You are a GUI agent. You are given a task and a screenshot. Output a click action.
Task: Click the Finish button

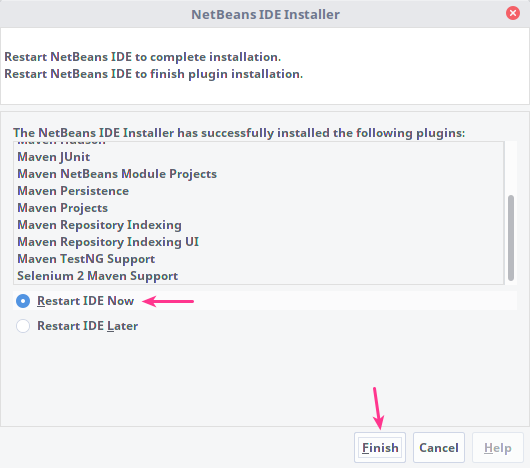click(x=380, y=448)
